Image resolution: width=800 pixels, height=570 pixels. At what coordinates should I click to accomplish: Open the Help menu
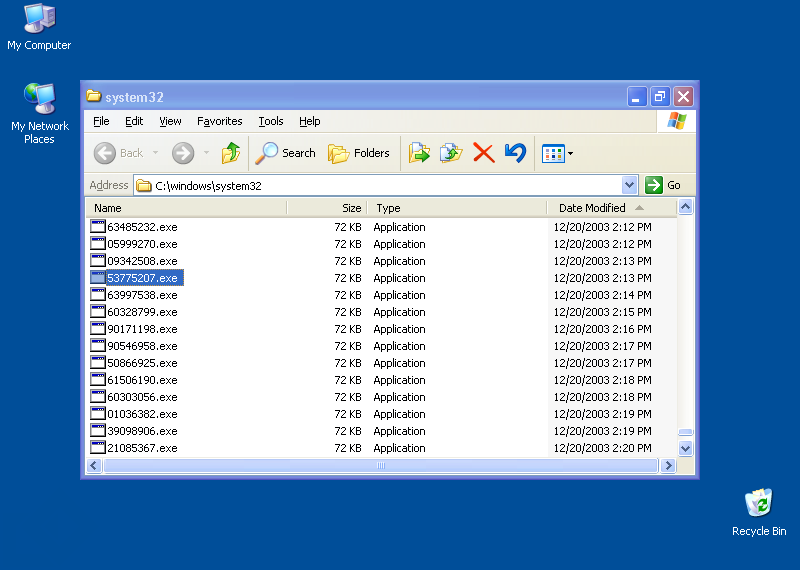(309, 121)
